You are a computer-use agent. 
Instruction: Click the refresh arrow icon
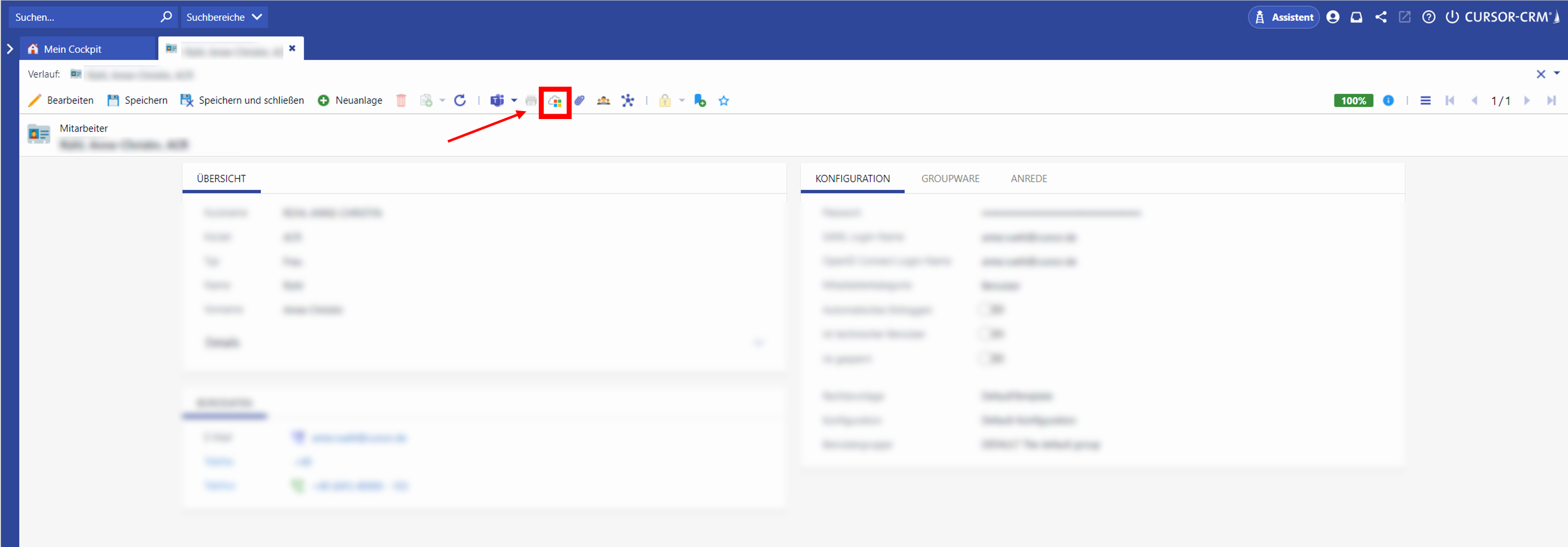pyautogui.click(x=460, y=101)
